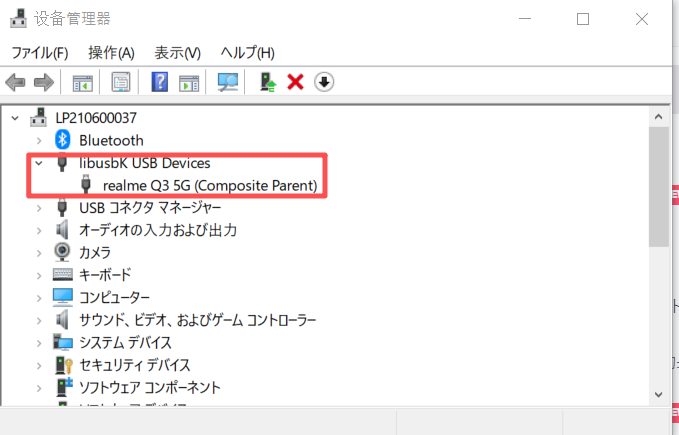The width and height of the screenshot is (679, 435).
Task: Click the scrollbar down arrow
Action: [x=659, y=395]
